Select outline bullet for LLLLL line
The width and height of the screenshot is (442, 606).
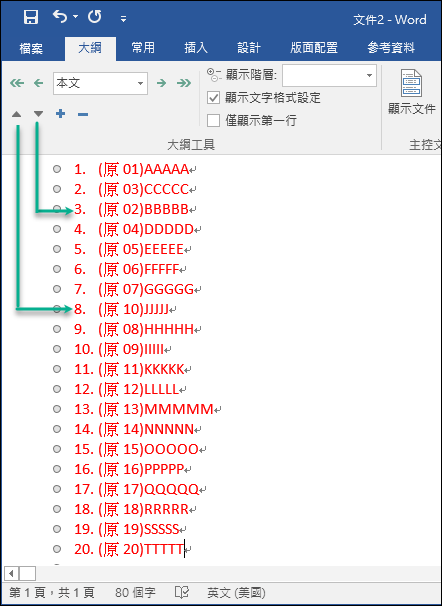click(57, 389)
